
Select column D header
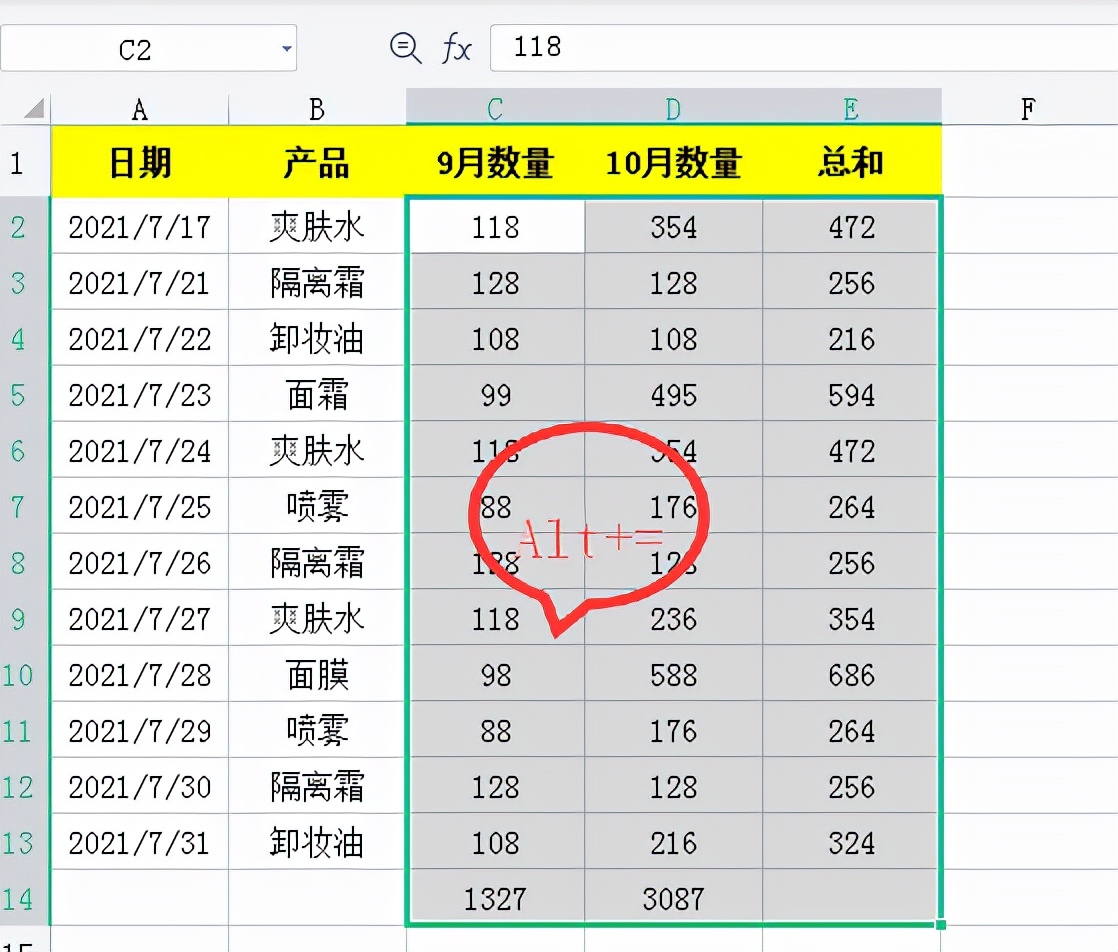point(673,108)
